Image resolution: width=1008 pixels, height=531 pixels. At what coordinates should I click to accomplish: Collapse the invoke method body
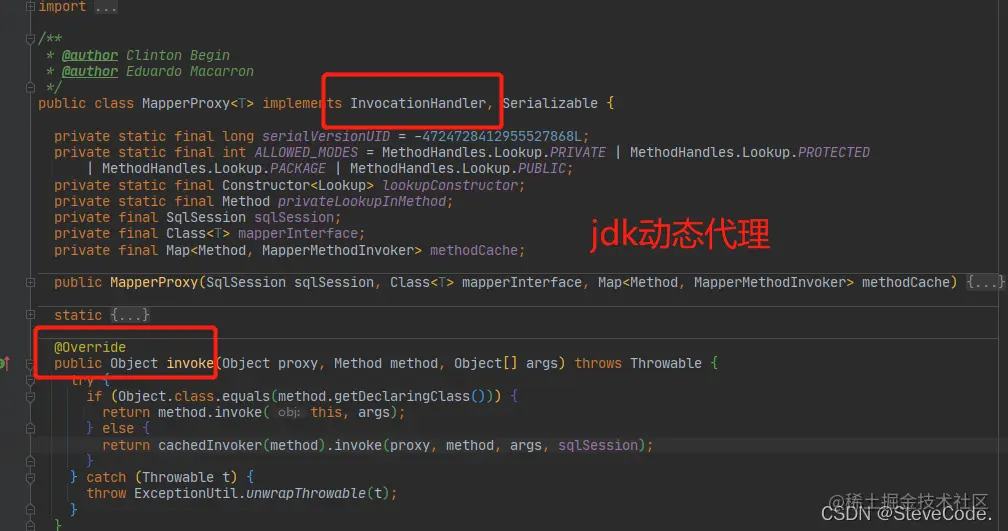pos(30,364)
